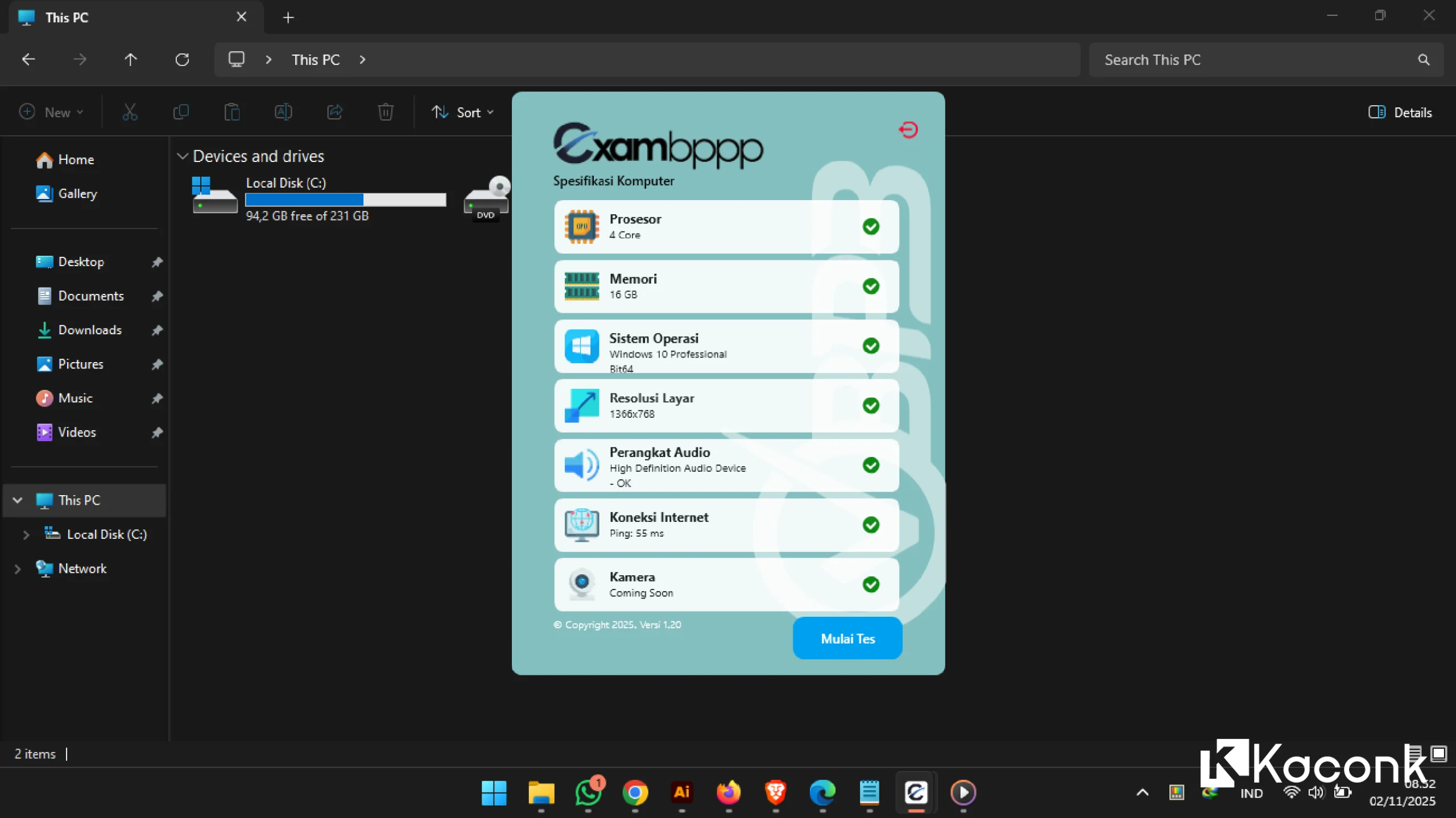
Task: Click the green check next to Prosesor
Action: pos(871,226)
